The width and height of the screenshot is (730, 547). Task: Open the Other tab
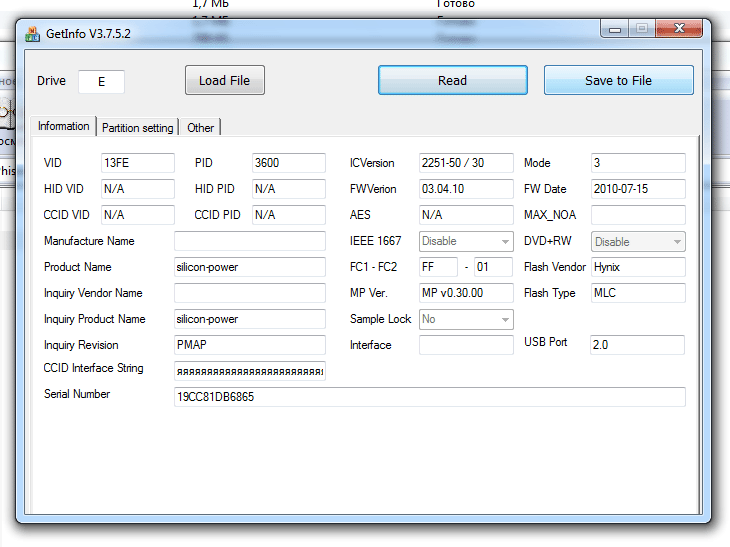201,128
